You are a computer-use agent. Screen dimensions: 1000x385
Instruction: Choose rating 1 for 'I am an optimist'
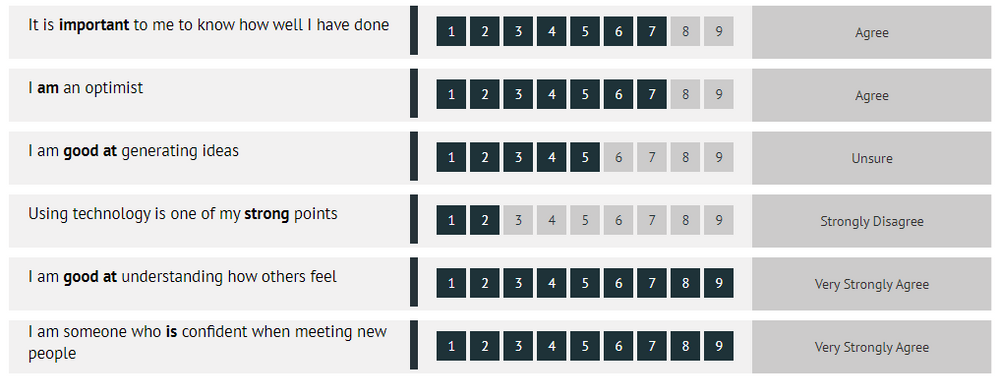coord(452,94)
